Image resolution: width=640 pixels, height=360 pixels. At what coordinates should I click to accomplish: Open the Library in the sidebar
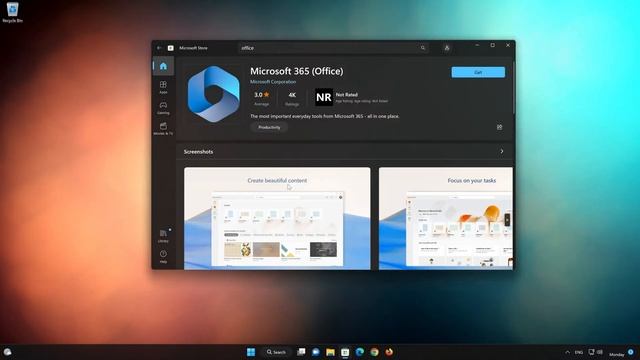163,236
